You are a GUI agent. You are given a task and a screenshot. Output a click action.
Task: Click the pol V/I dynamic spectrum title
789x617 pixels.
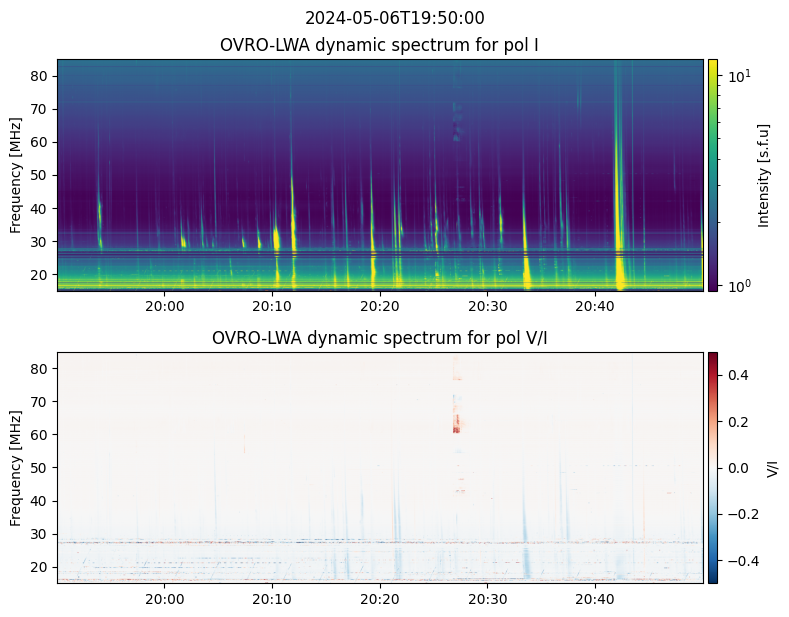coord(379,338)
